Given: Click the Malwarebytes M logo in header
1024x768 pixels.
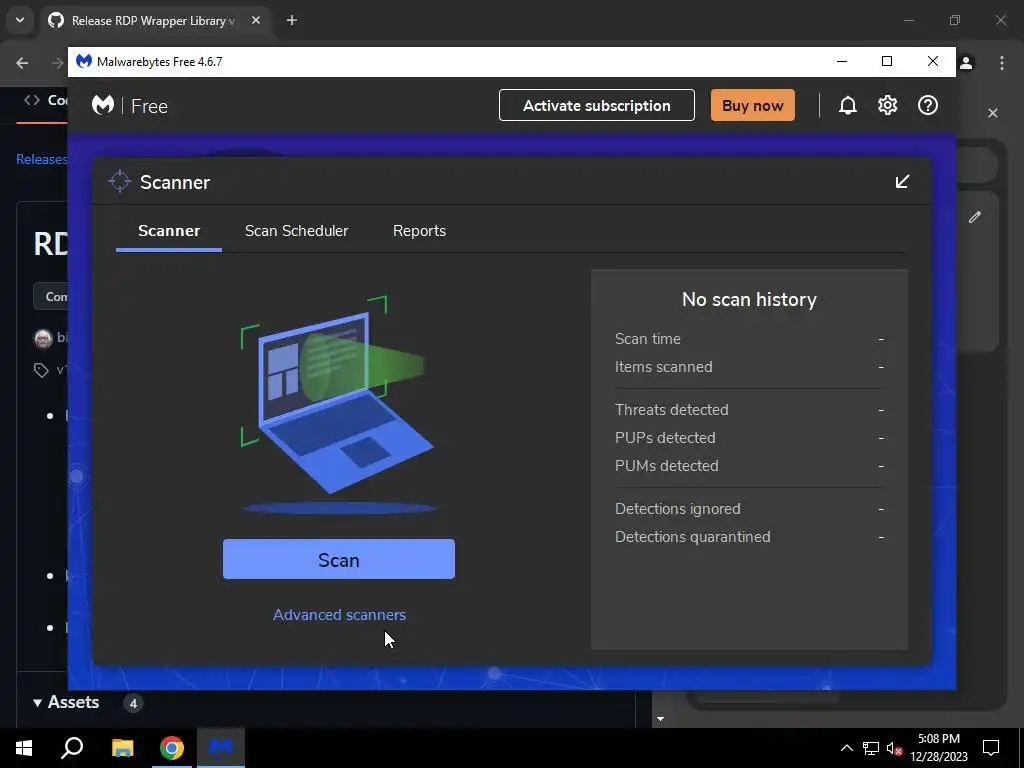Looking at the screenshot, I should coord(103,105).
